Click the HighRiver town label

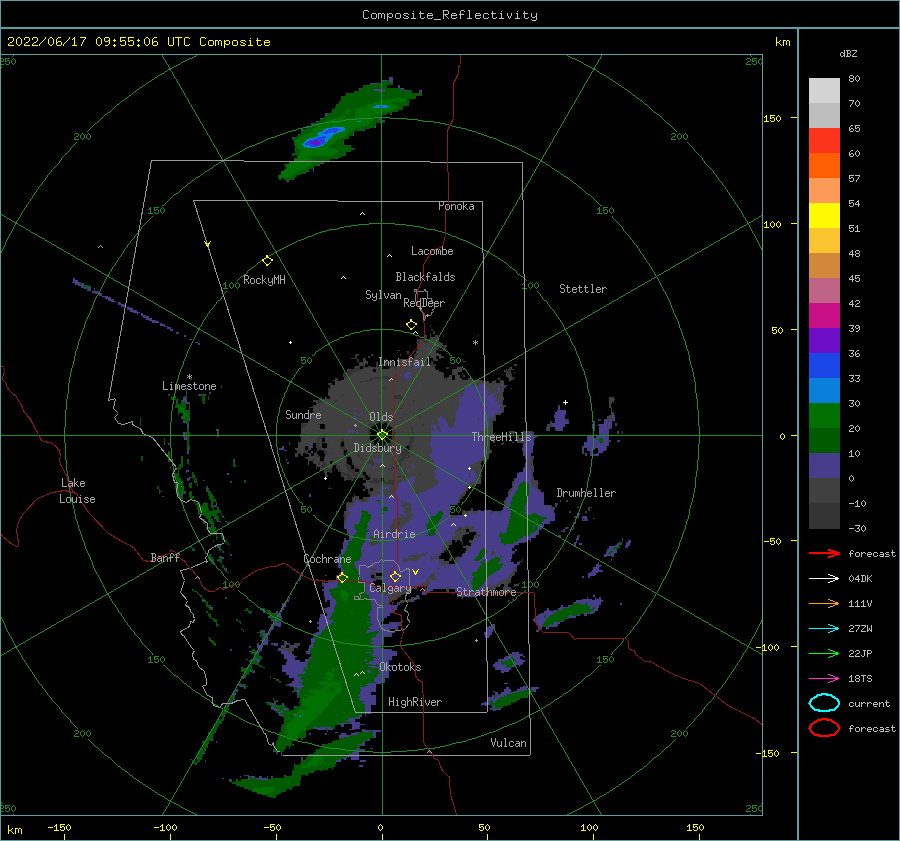tap(415, 702)
